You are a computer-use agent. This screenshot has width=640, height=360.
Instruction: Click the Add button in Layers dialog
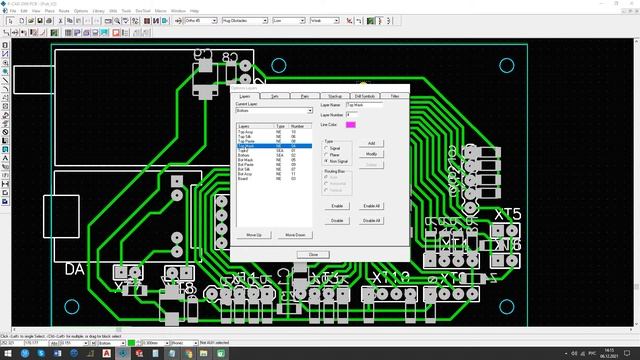point(371,143)
